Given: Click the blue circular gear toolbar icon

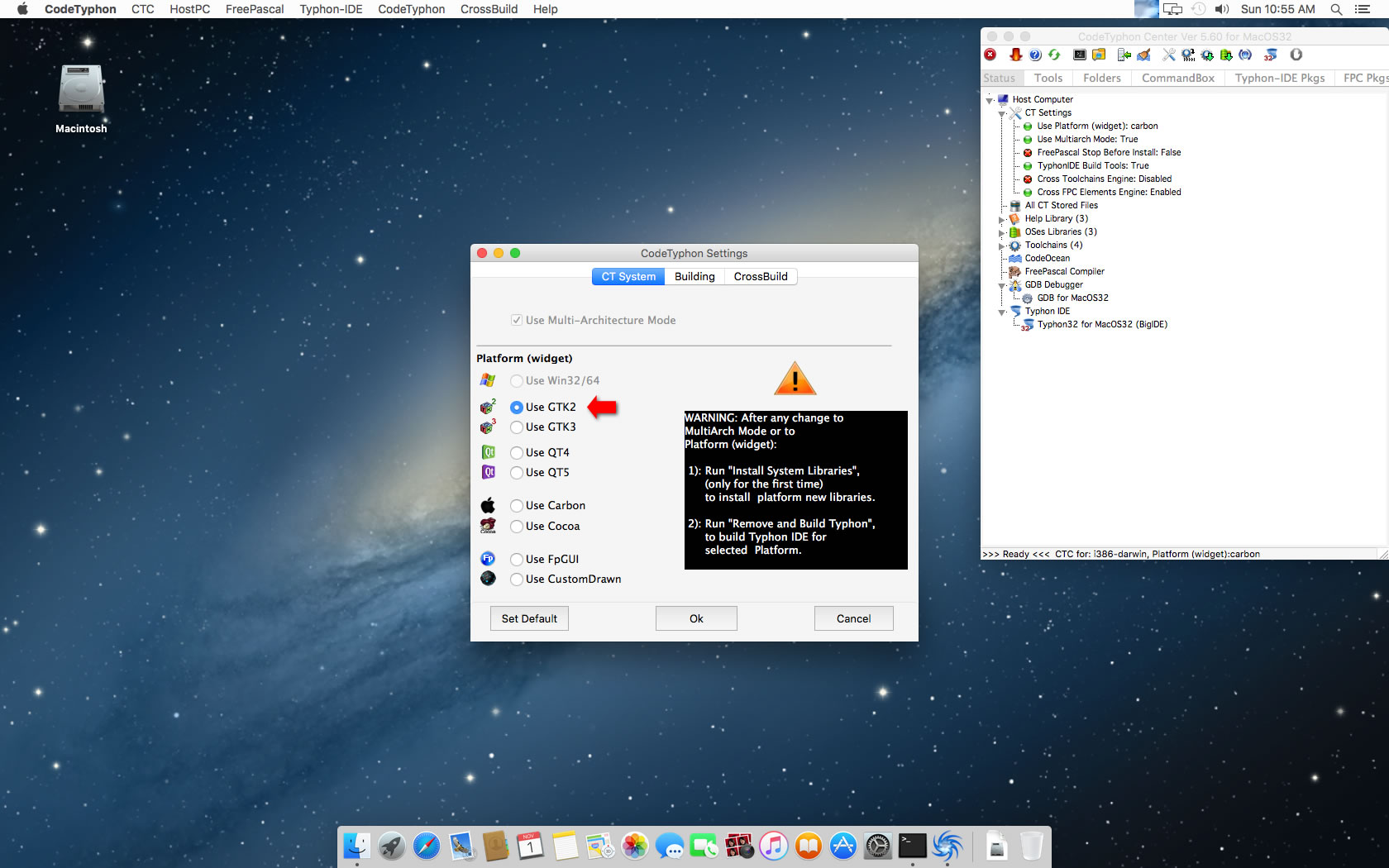Looking at the screenshot, I should click(1245, 55).
